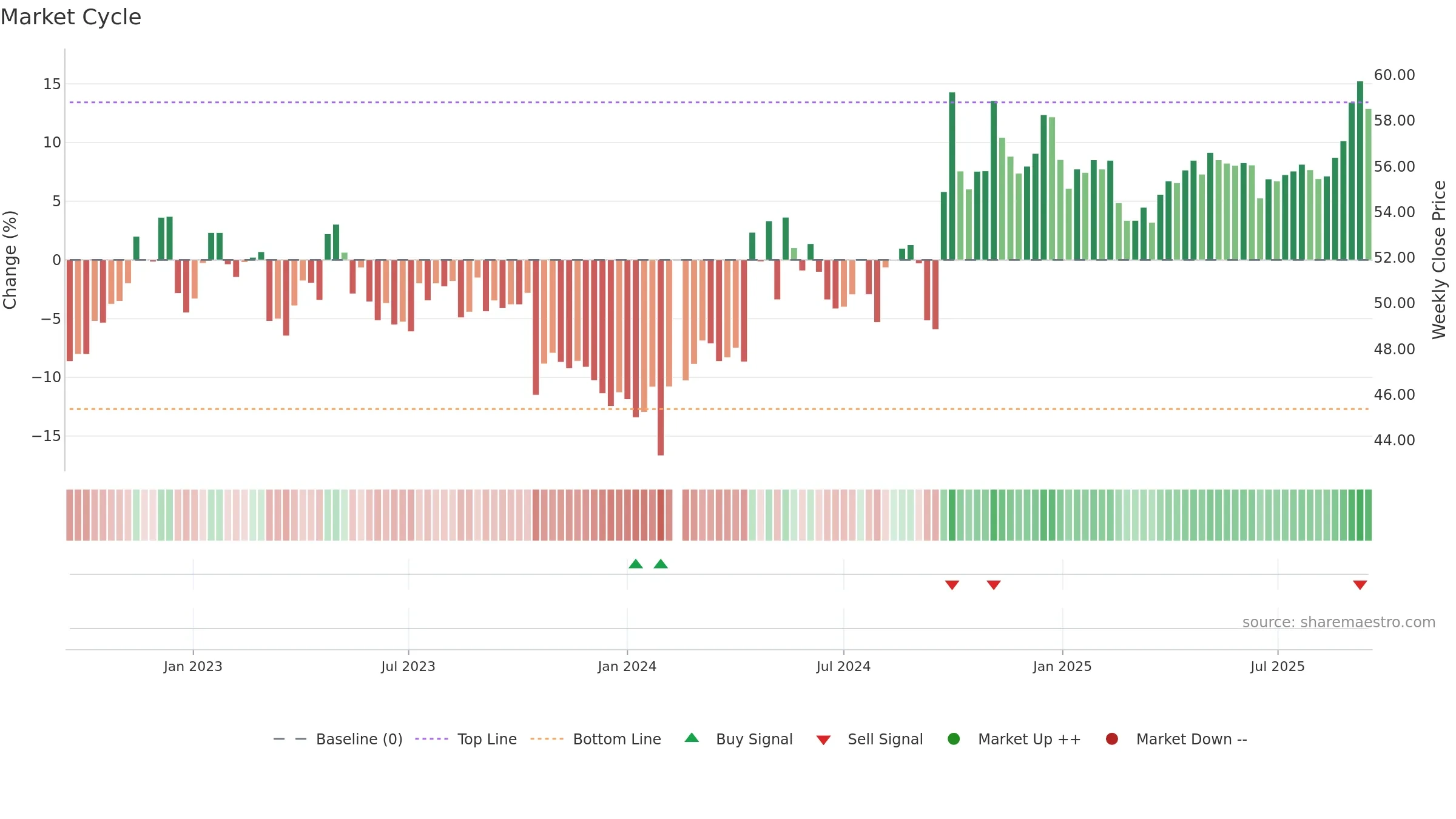
Task: Click the green Buy Signal triangle in legend
Action: [x=692, y=738]
